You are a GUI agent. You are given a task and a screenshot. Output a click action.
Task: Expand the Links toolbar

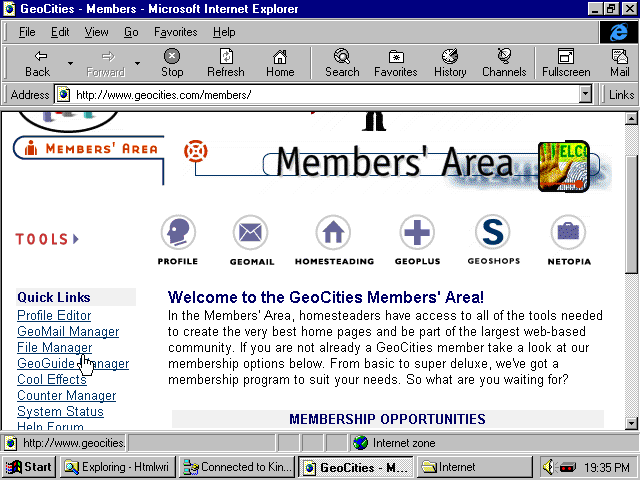pyautogui.click(x=621, y=95)
